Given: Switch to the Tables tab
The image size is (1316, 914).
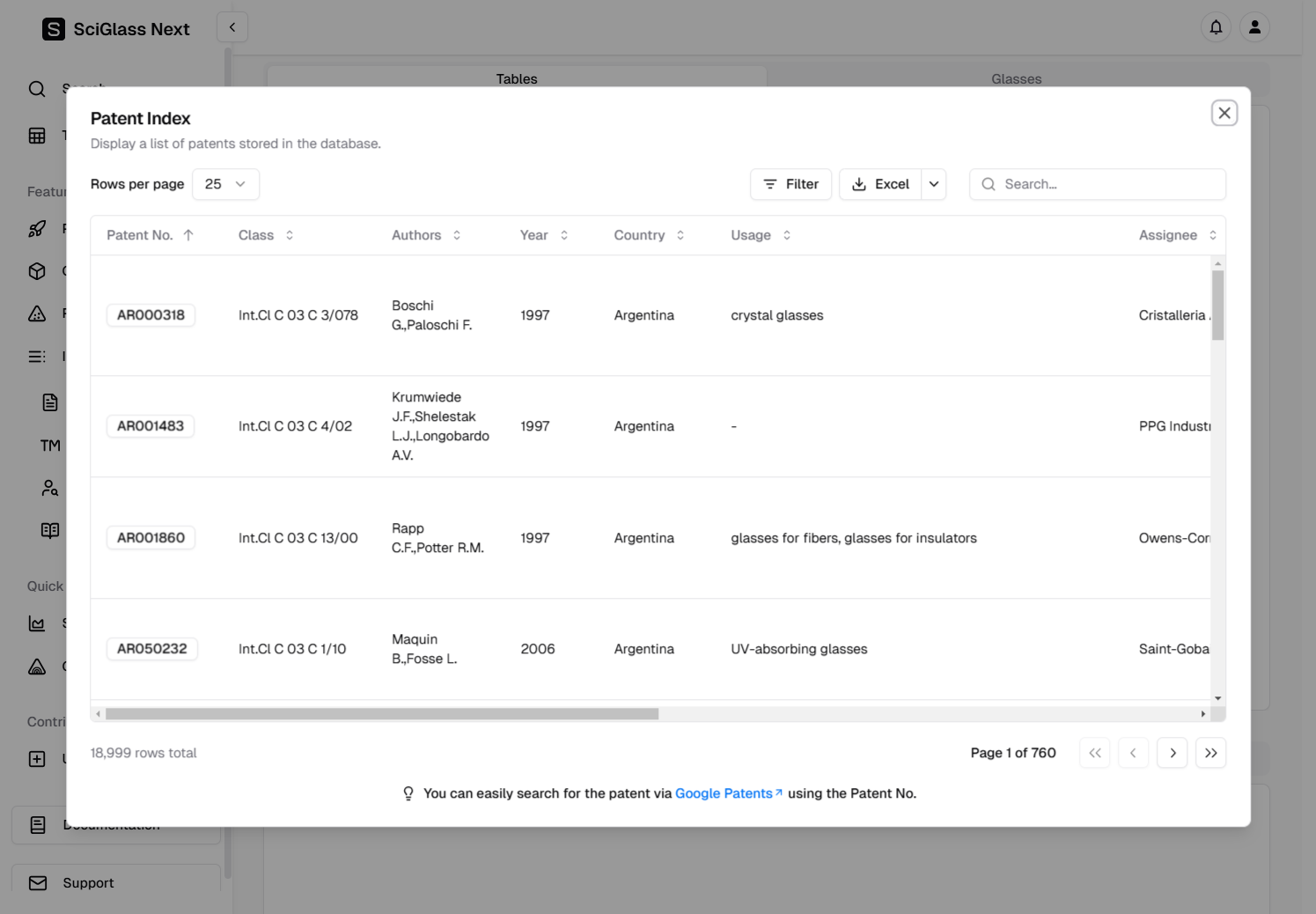Looking at the screenshot, I should pos(517,79).
